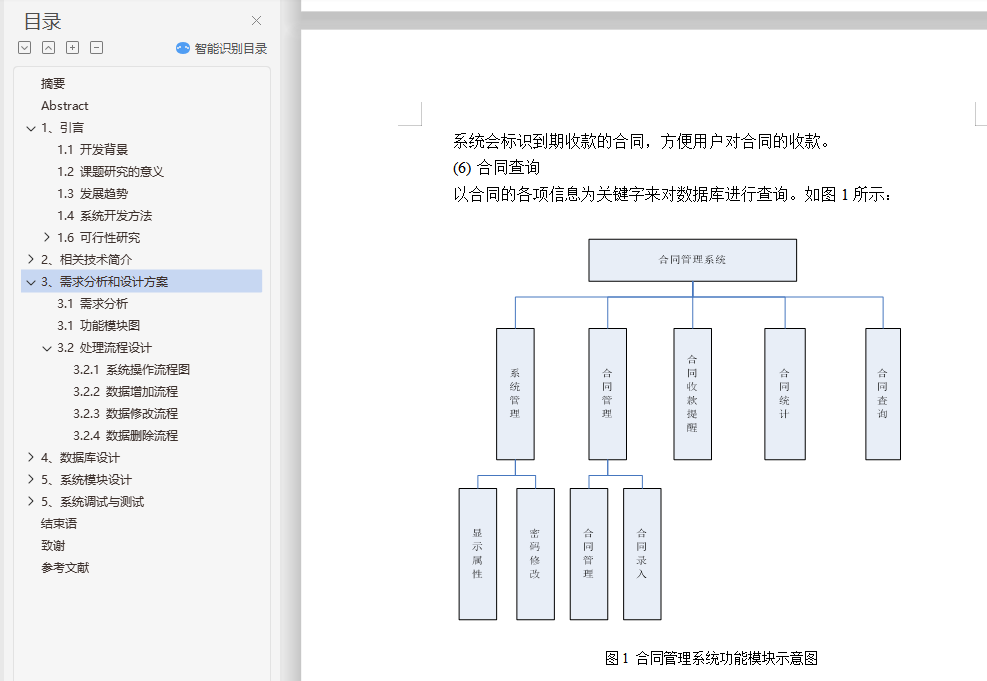Open 3.2.3 数据修改流程
Image resolution: width=987 pixels, height=681 pixels.
(x=125, y=414)
